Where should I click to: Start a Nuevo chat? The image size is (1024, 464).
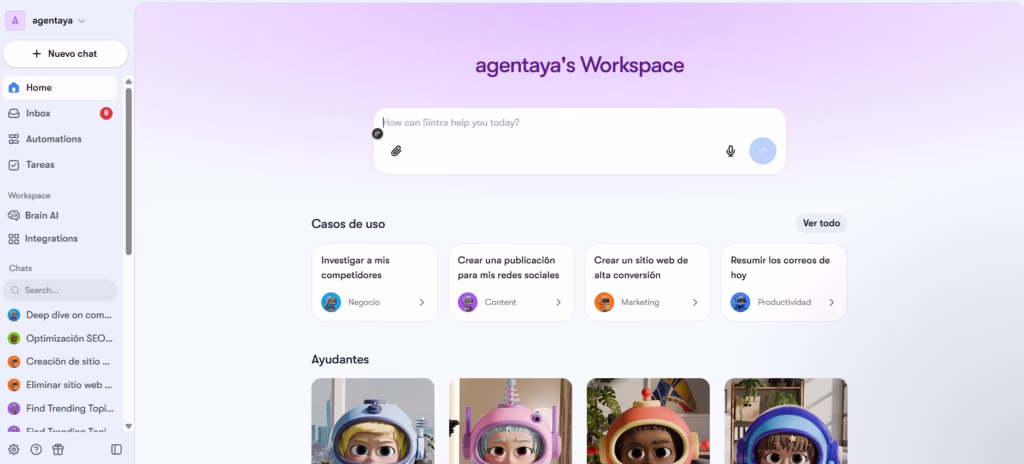[65, 54]
